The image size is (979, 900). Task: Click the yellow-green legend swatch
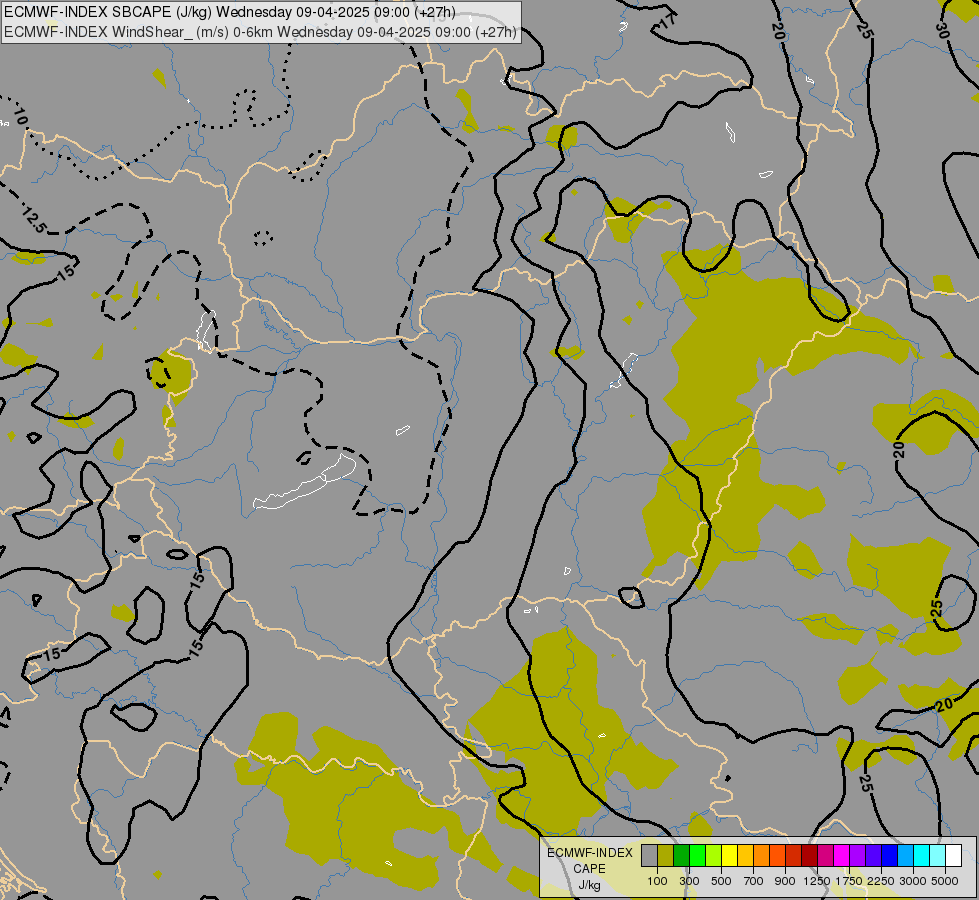(714, 856)
